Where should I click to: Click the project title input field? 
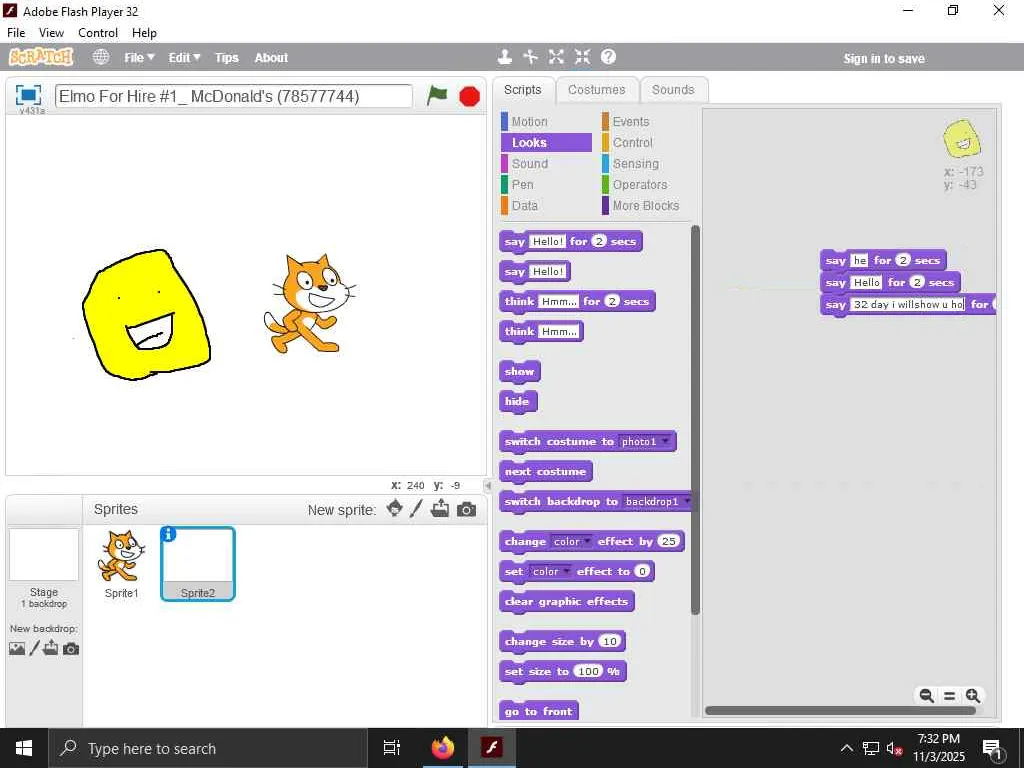tap(234, 96)
